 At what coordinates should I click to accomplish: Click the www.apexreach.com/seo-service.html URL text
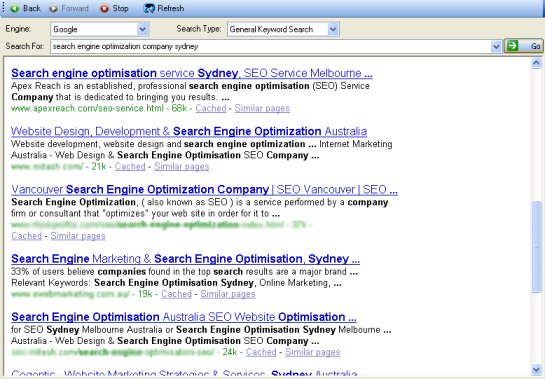(87, 108)
